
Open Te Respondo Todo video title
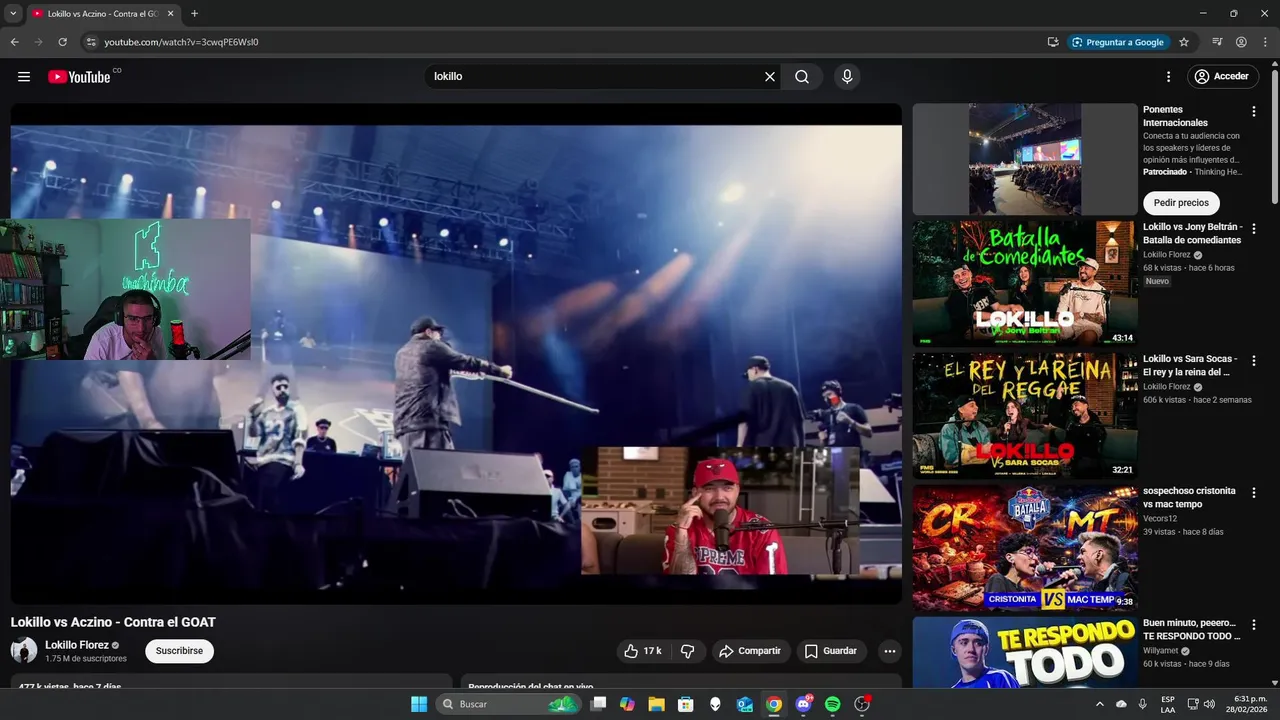(1191, 629)
